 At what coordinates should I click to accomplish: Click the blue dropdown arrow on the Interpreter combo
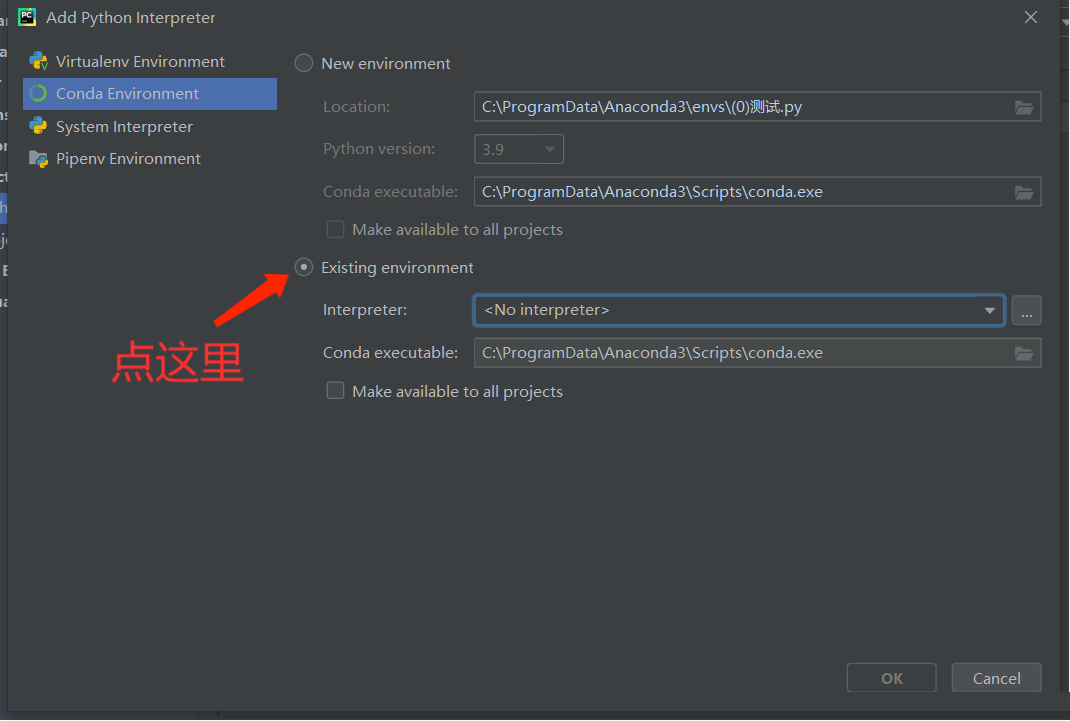pyautogui.click(x=989, y=310)
